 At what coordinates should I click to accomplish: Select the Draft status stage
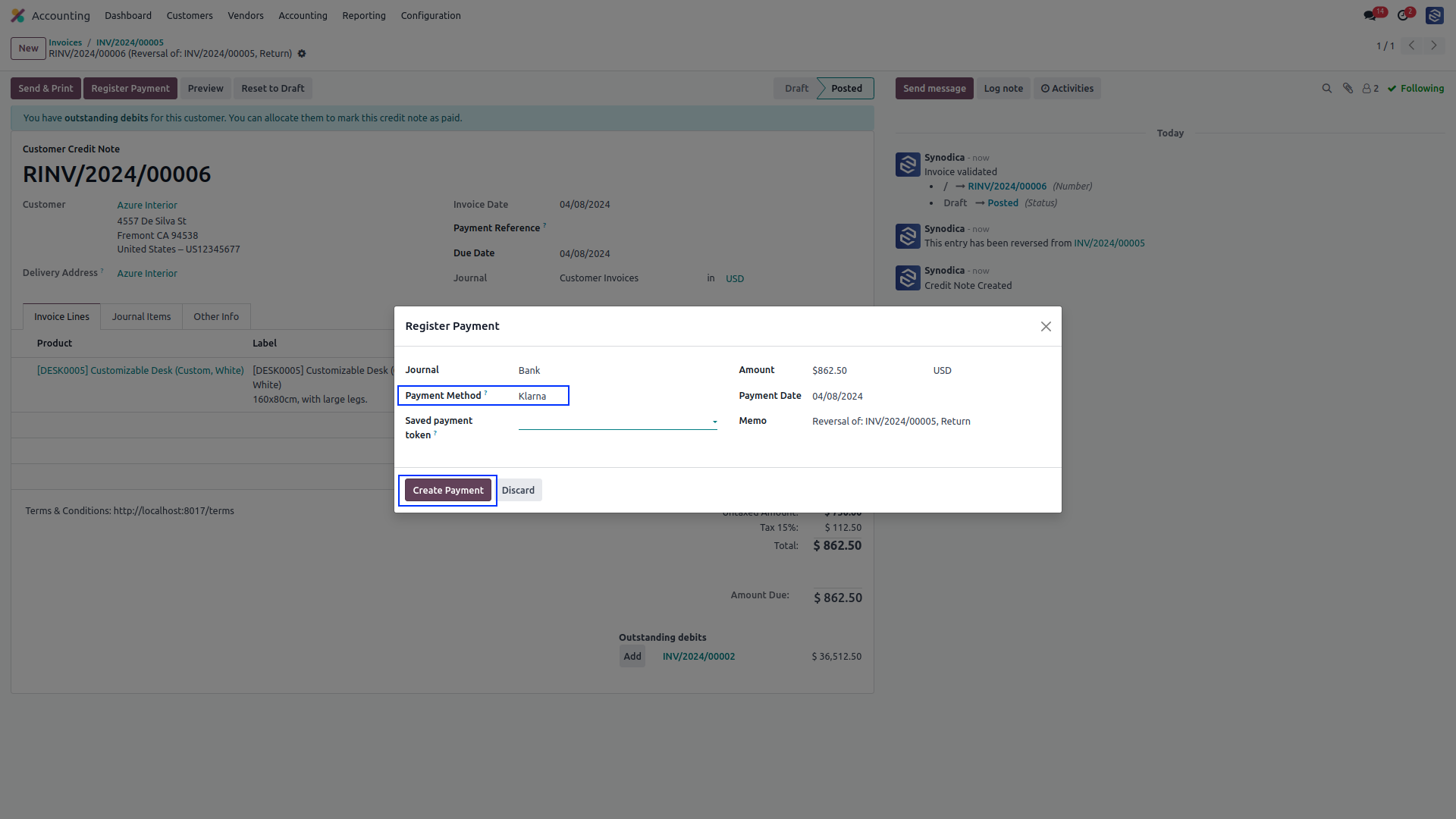(x=796, y=89)
